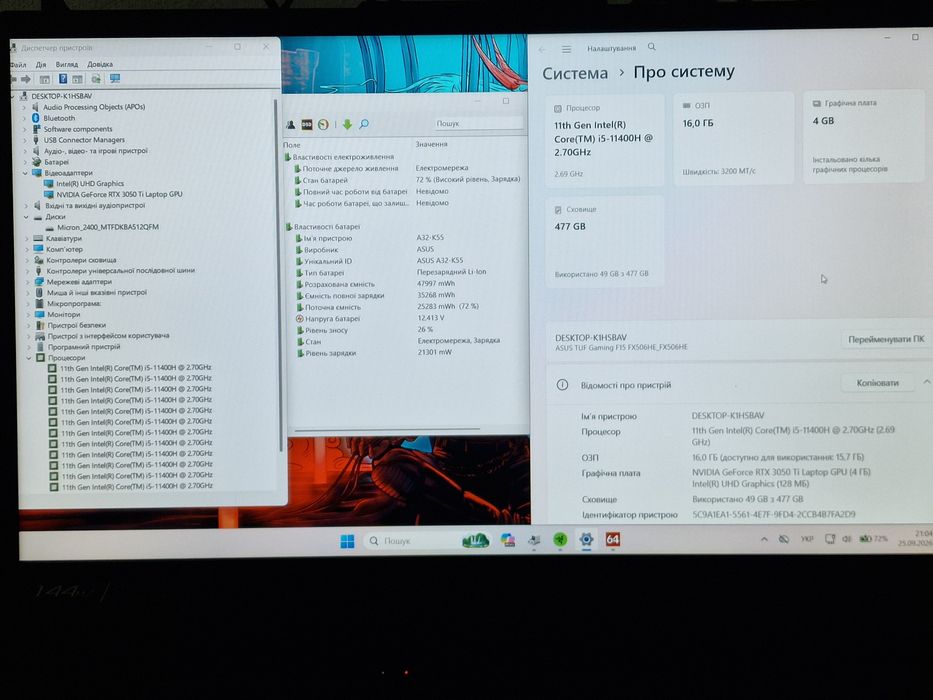Open the Графічна плата 4 GB card
Image resolution: width=933 pixels, height=700 pixels.
[863, 136]
